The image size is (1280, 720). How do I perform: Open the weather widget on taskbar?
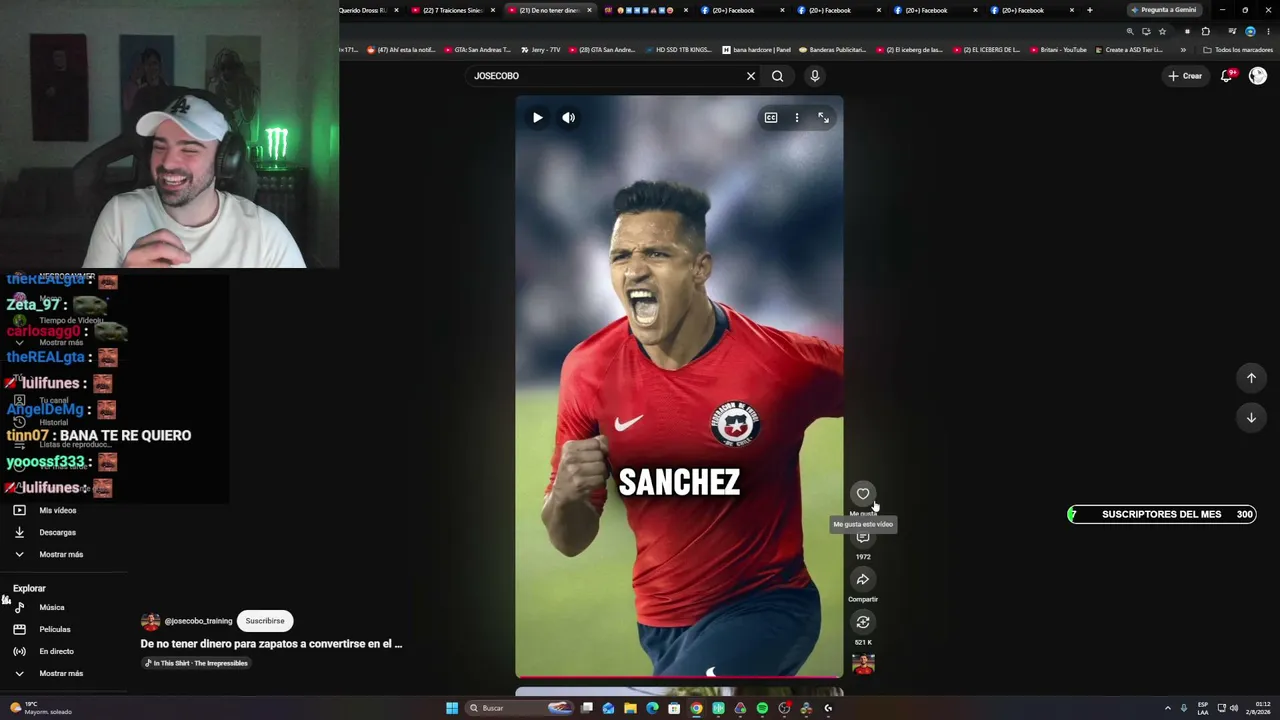(x=40, y=708)
